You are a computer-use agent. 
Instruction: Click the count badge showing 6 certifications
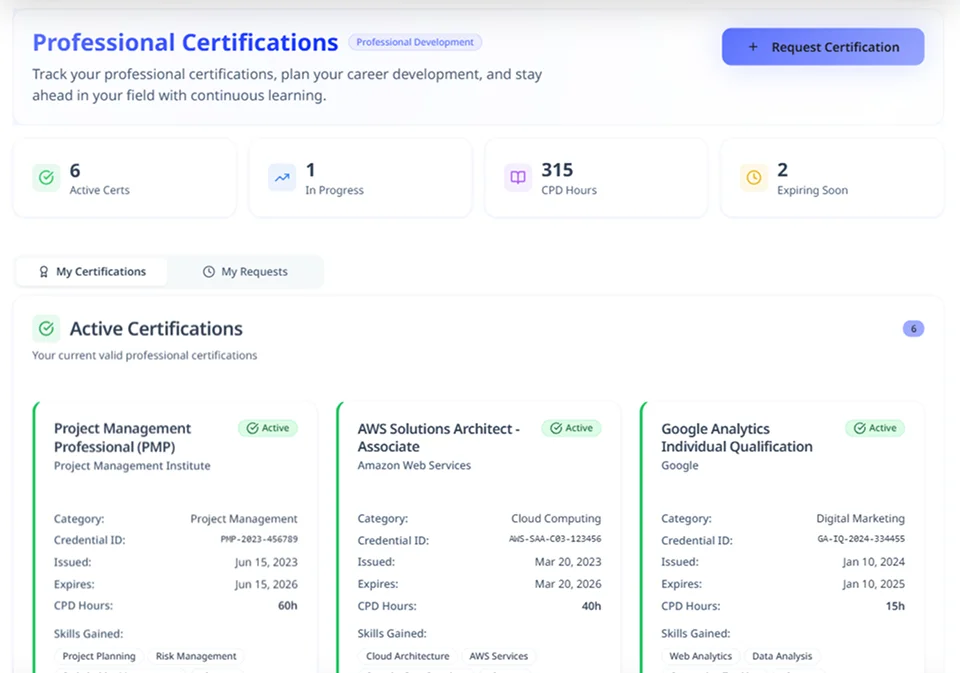(x=913, y=329)
